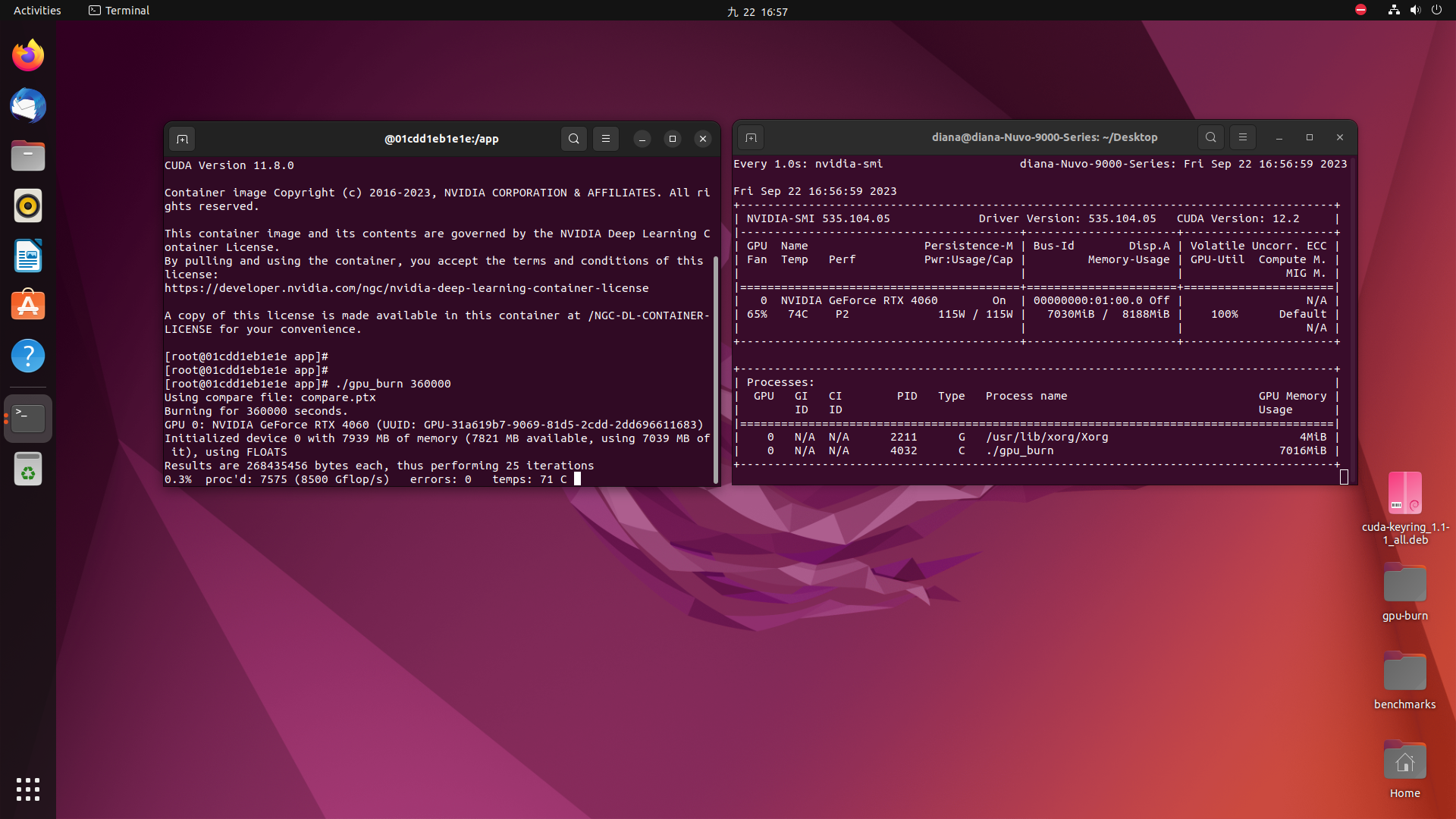Open LibreOffice Writer from dock
The width and height of the screenshot is (1456, 819).
coord(28,256)
